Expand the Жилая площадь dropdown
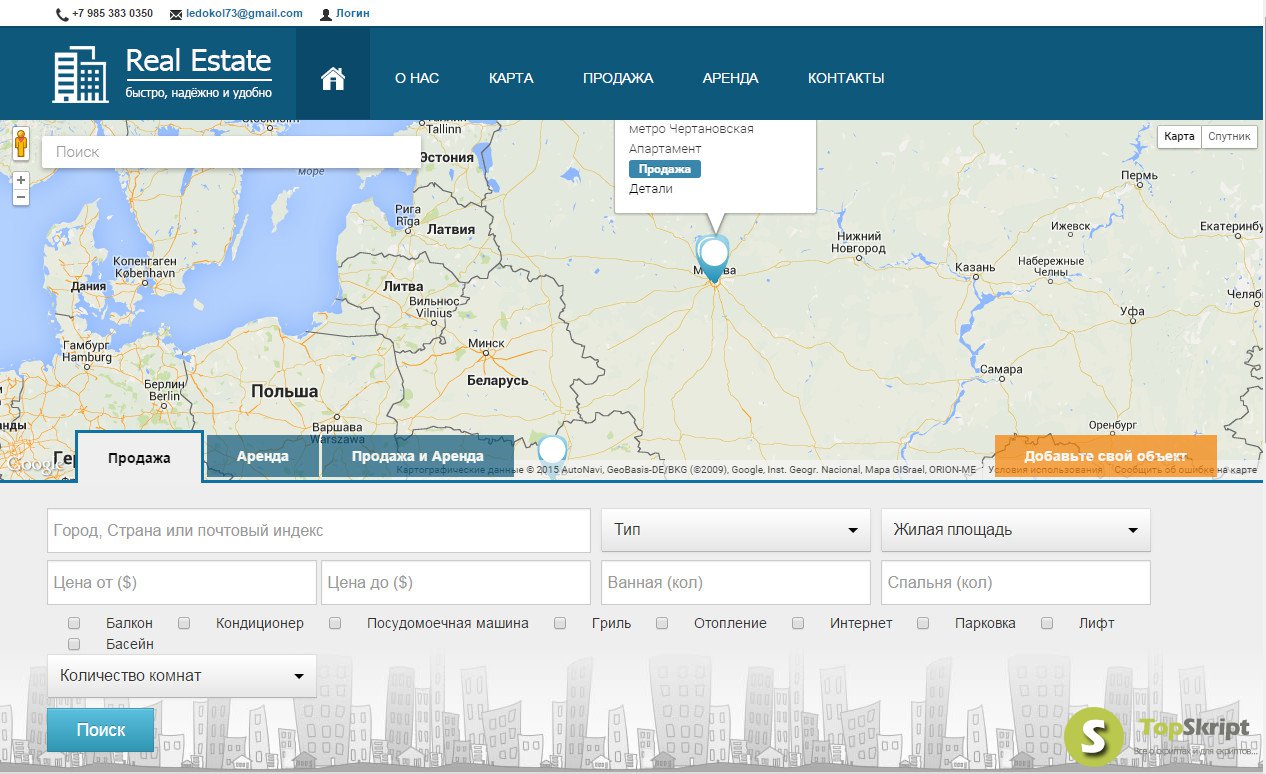This screenshot has width=1266, height=774. (x=1016, y=530)
